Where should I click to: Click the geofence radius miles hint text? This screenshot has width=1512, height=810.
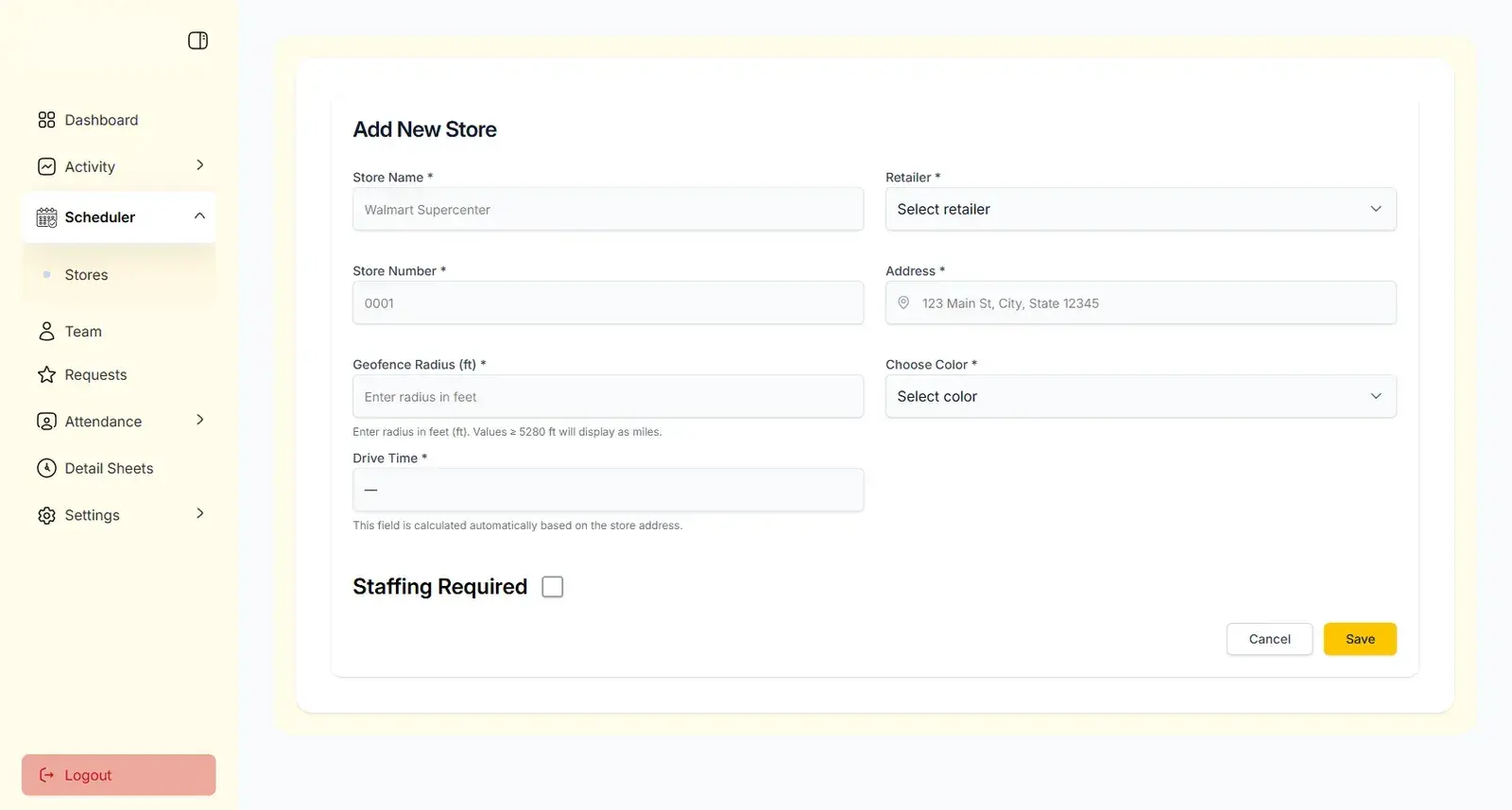coord(507,432)
